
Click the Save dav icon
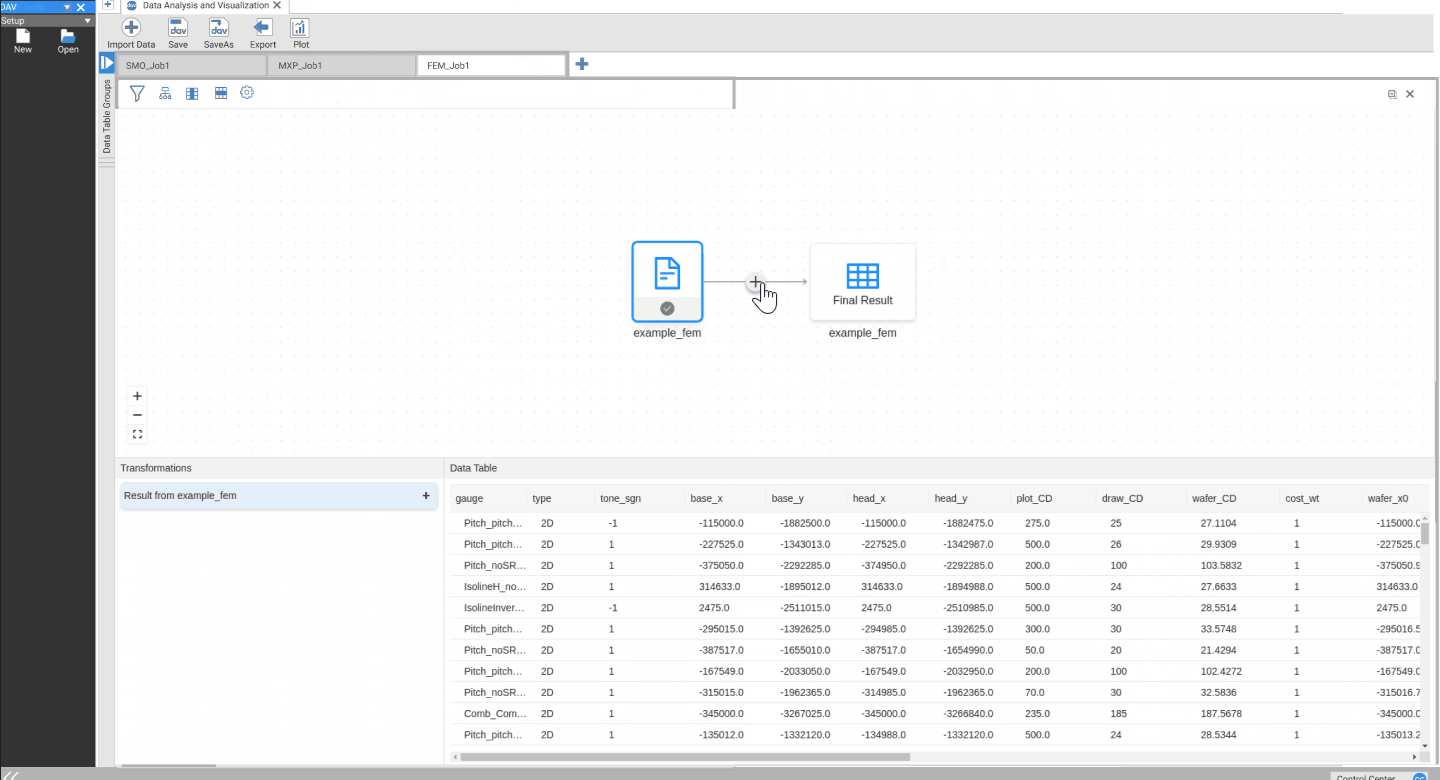(178, 28)
